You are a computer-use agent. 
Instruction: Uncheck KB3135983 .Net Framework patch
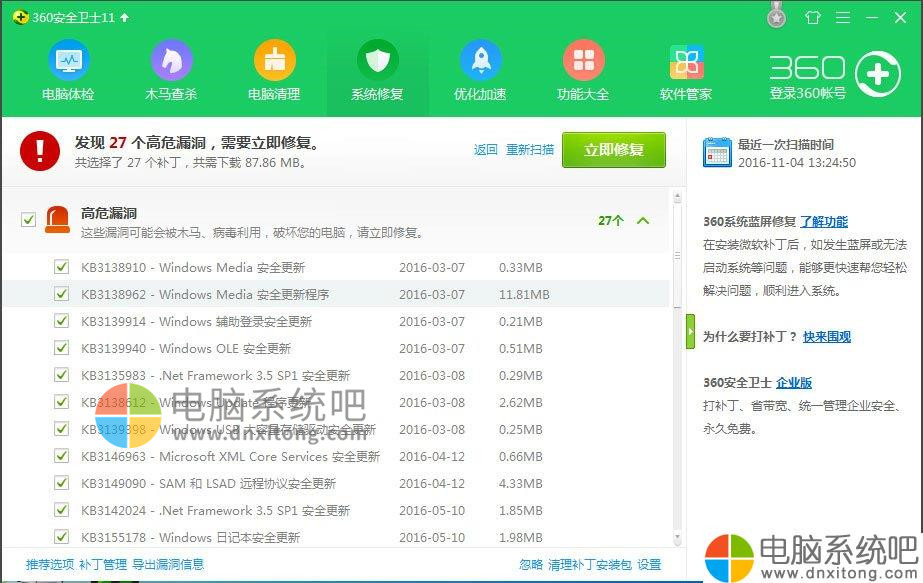tap(61, 375)
